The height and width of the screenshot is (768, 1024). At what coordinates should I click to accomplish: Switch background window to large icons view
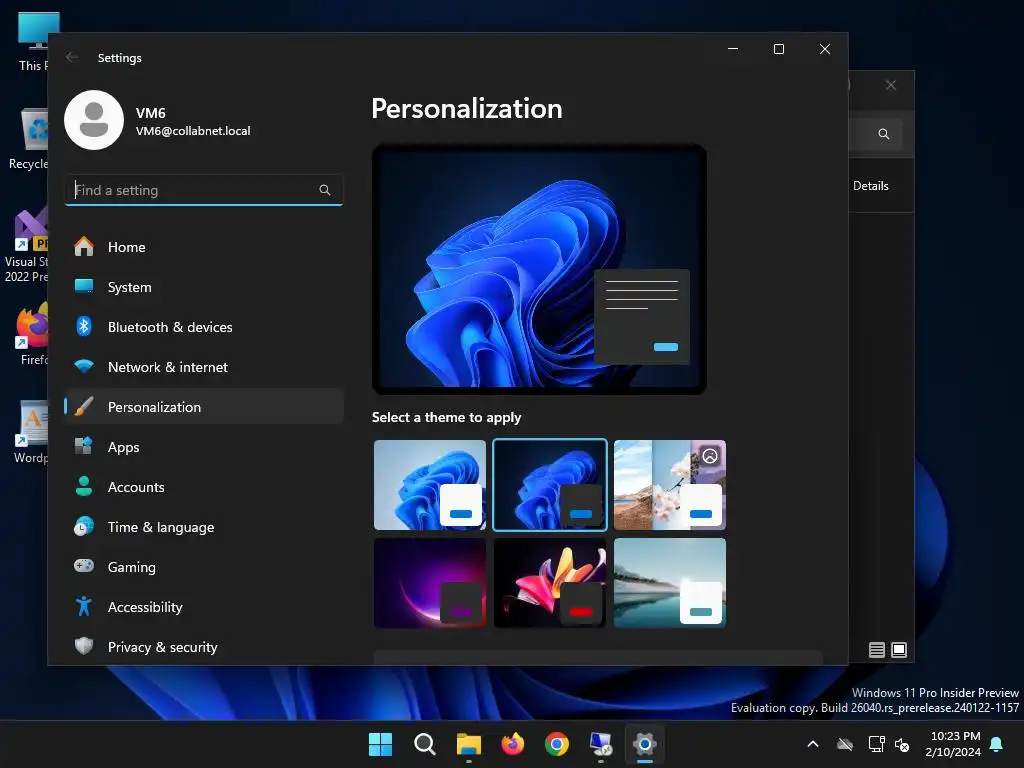tap(899, 650)
